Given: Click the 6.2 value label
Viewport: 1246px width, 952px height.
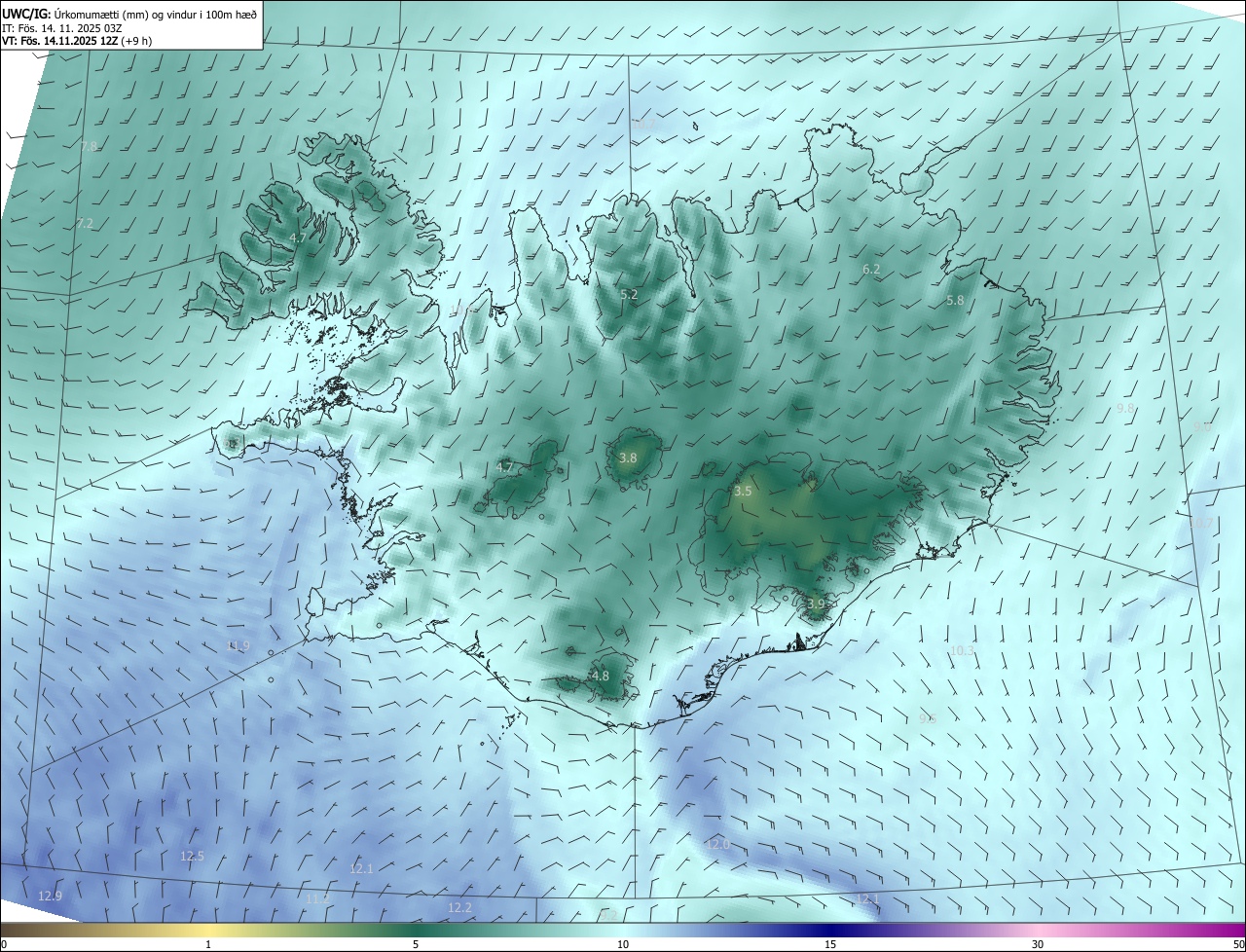Looking at the screenshot, I should [871, 269].
